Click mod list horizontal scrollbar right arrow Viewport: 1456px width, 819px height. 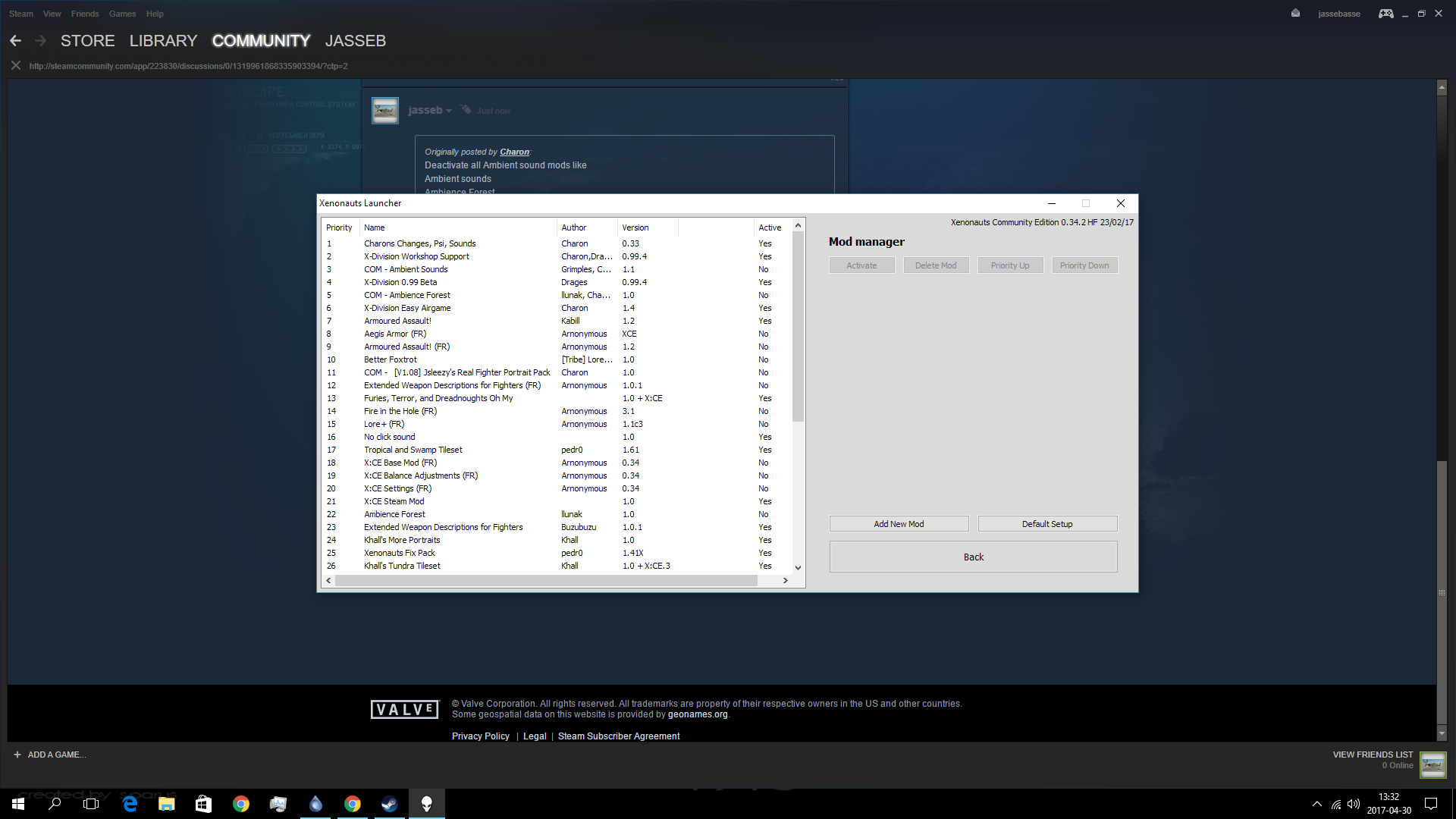pyautogui.click(x=786, y=581)
